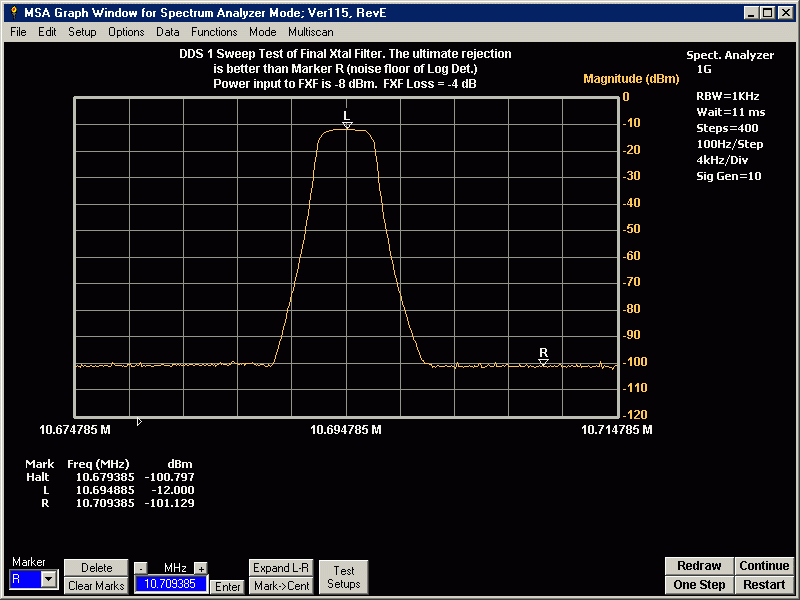This screenshot has height=600, width=800.
Task: Minimize the MSA Graph Window
Action: tap(751, 13)
